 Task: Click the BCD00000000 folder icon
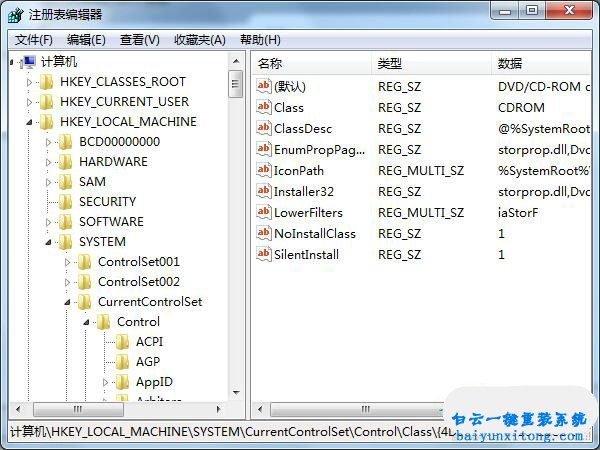pos(66,142)
